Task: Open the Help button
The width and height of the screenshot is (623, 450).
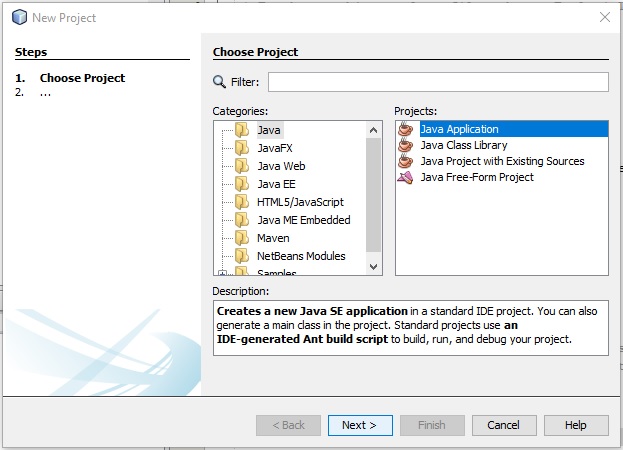Action: click(x=576, y=425)
